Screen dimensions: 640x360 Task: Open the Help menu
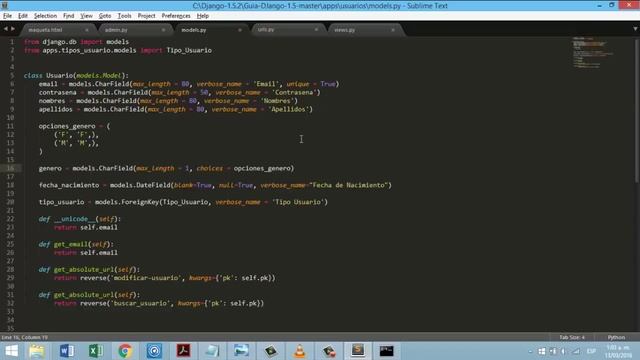click(203, 16)
